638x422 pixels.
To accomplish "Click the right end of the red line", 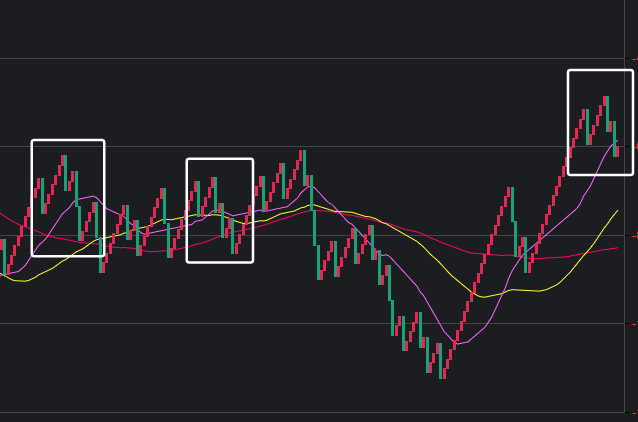I will (x=616, y=246).
